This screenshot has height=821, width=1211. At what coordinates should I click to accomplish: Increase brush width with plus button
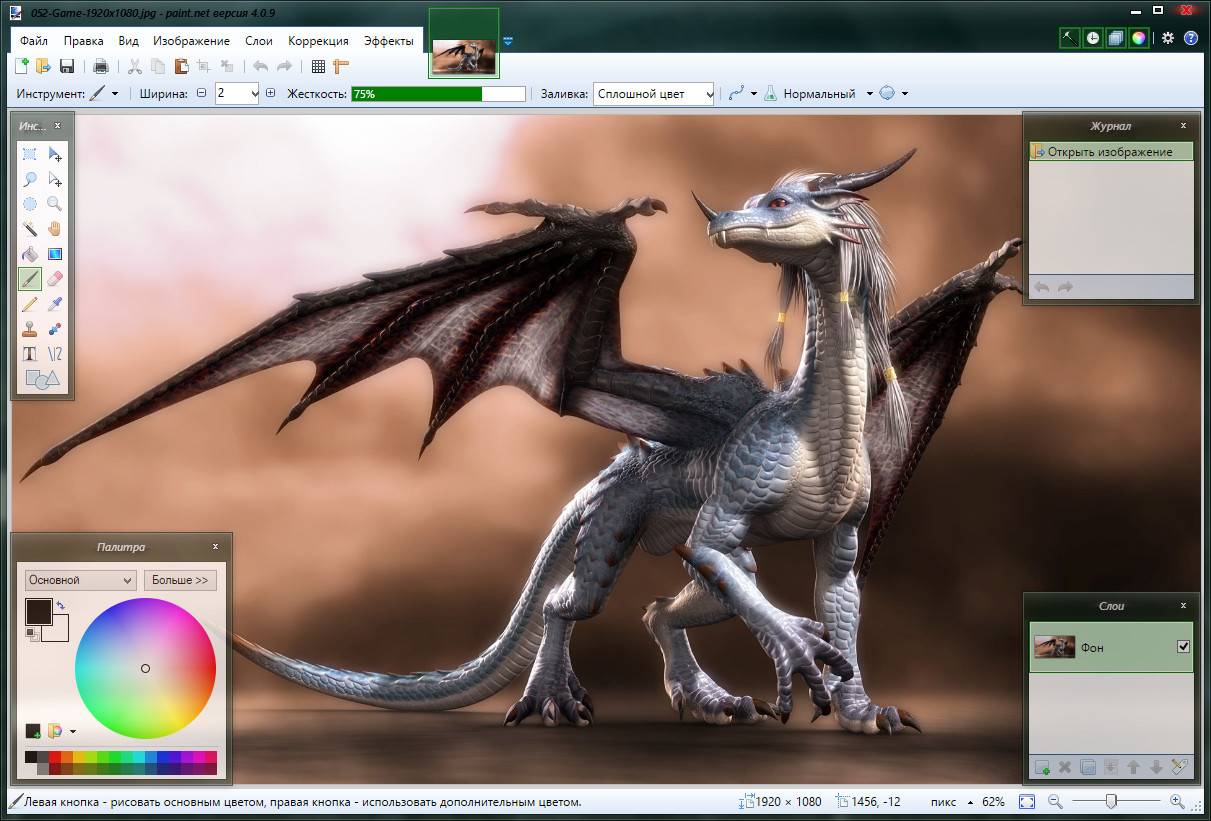click(271, 93)
